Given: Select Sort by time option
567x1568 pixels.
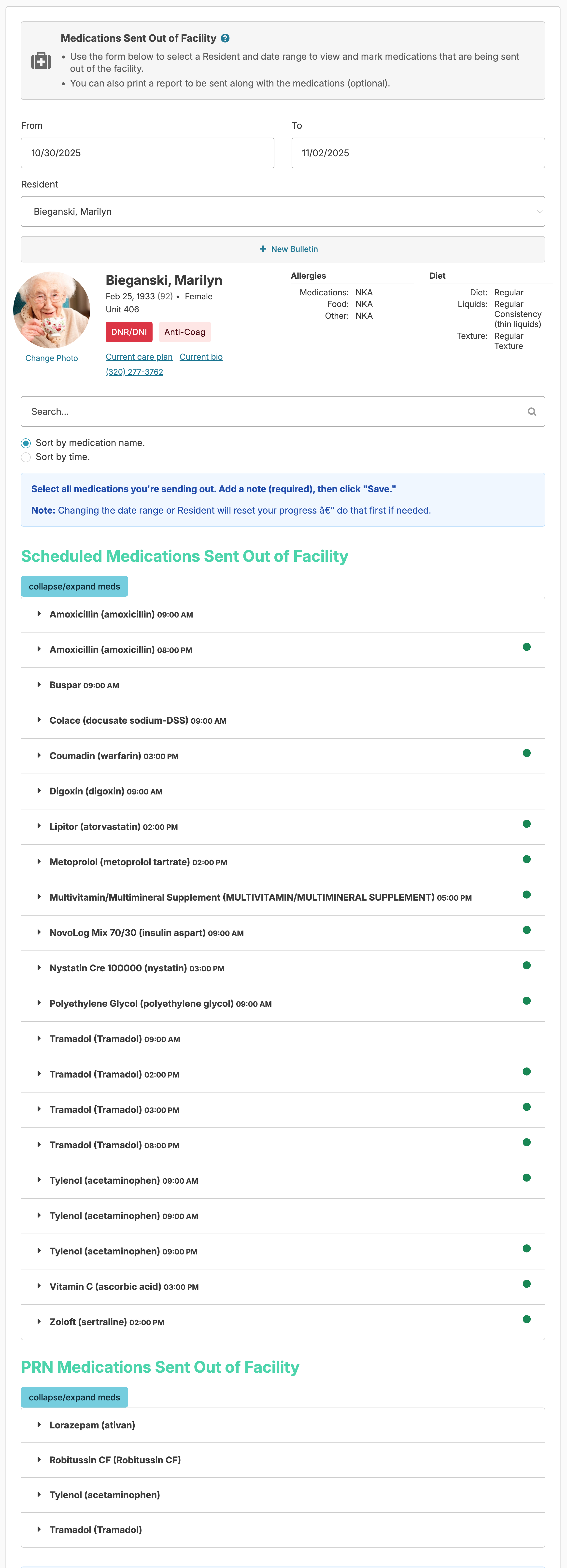Looking at the screenshot, I should click(x=26, y=457).
